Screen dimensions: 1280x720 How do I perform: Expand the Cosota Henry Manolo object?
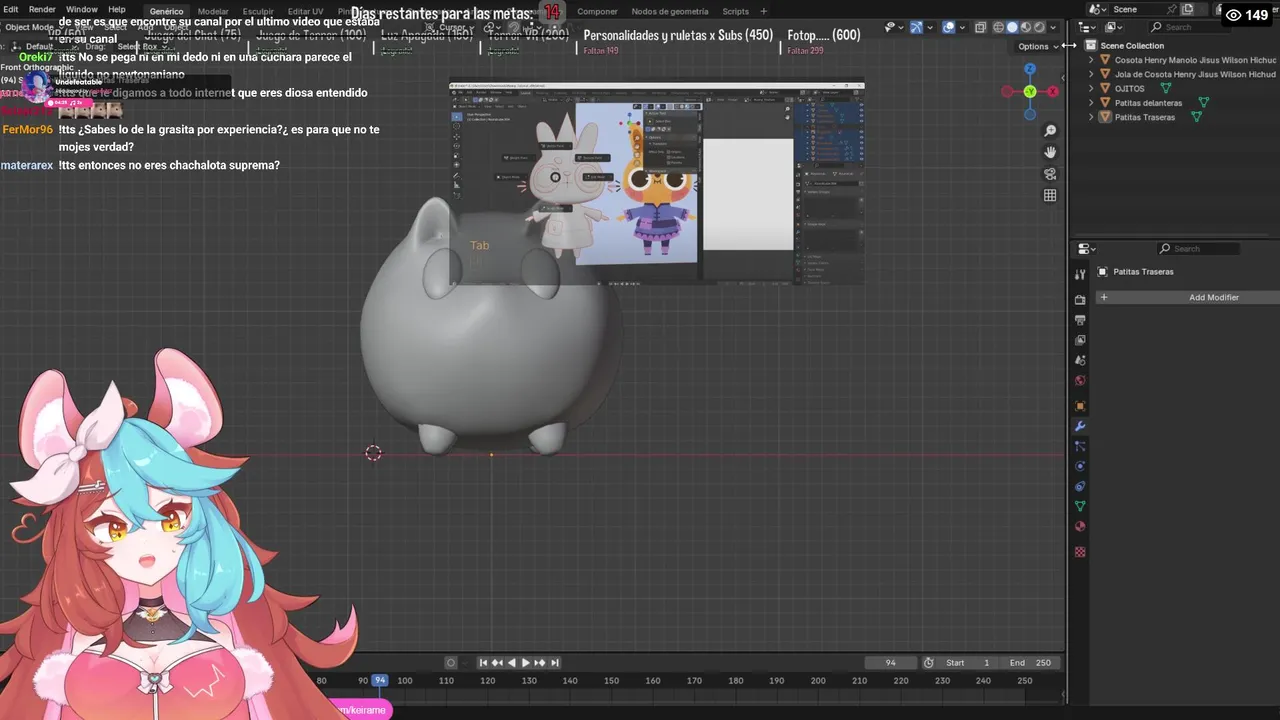1091,60
